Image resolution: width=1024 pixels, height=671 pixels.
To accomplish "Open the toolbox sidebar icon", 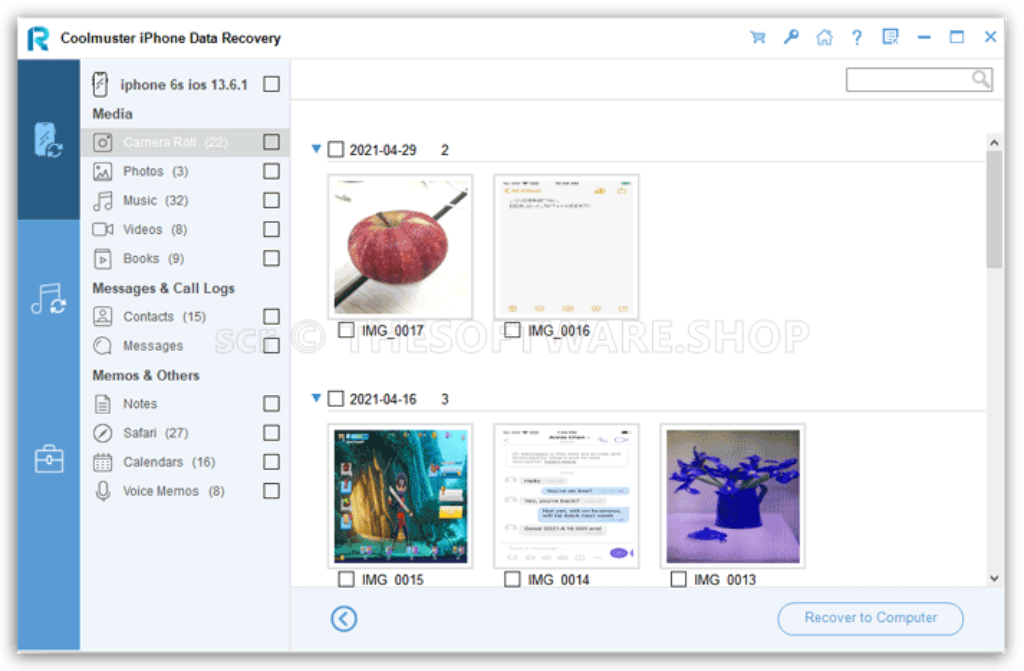I will pos(48,459).
